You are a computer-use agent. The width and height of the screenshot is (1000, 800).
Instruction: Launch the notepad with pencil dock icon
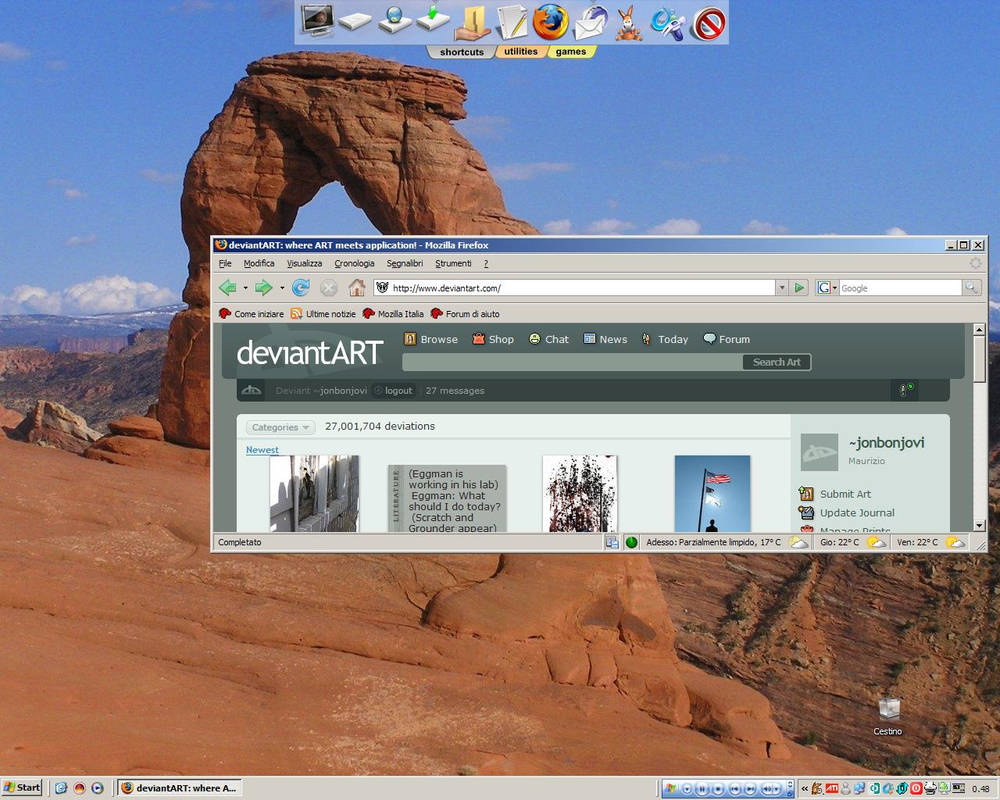tap(511, 22)
